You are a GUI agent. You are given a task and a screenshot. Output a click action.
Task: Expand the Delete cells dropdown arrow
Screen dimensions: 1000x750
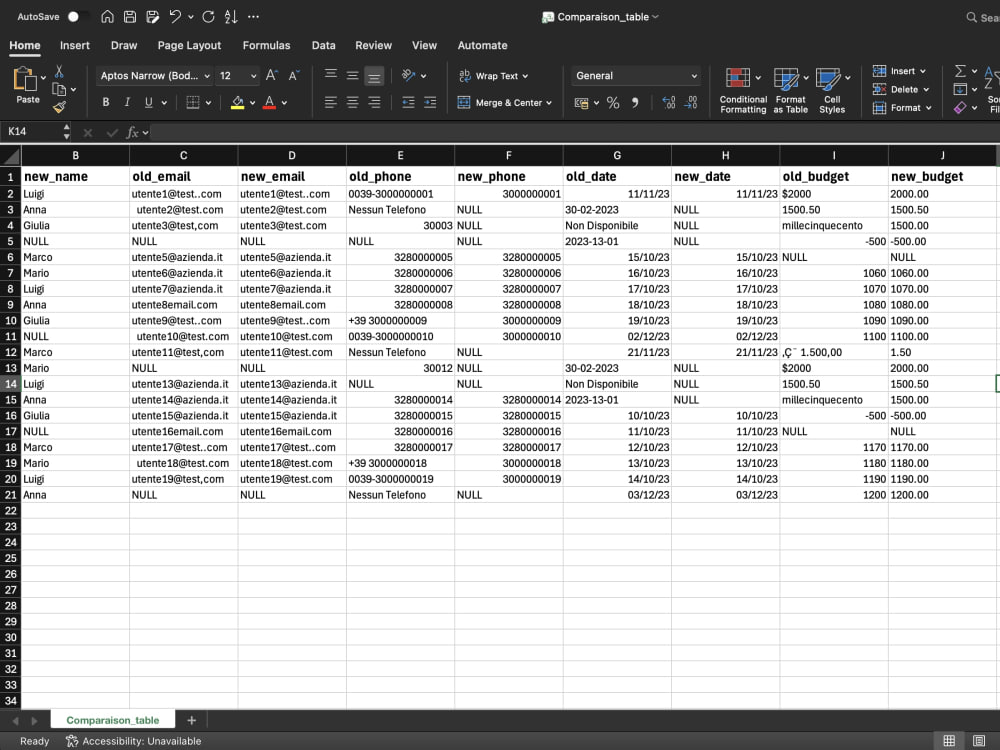pos(926,90)
